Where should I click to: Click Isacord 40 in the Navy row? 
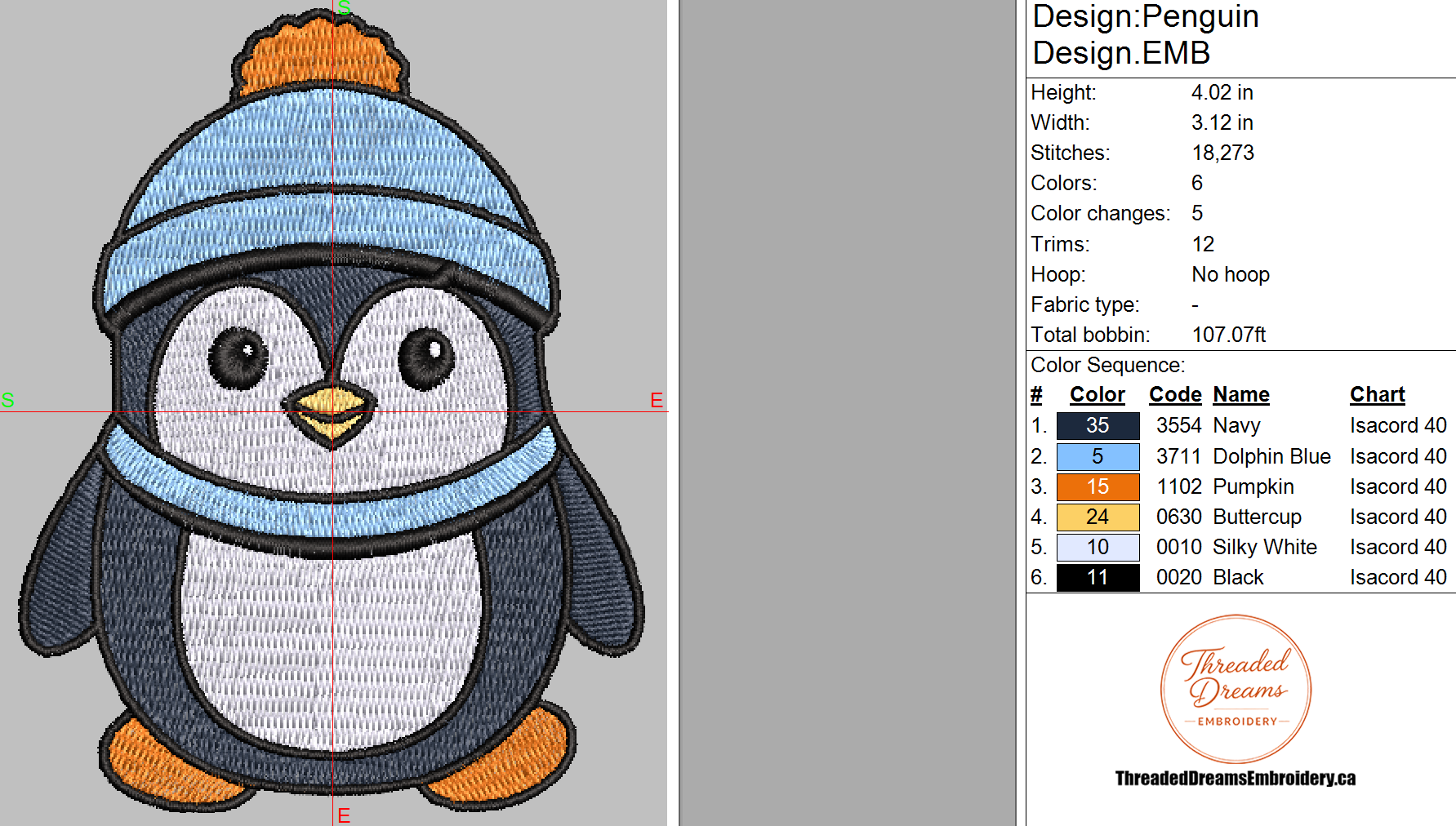click(x=1398, y=425)
